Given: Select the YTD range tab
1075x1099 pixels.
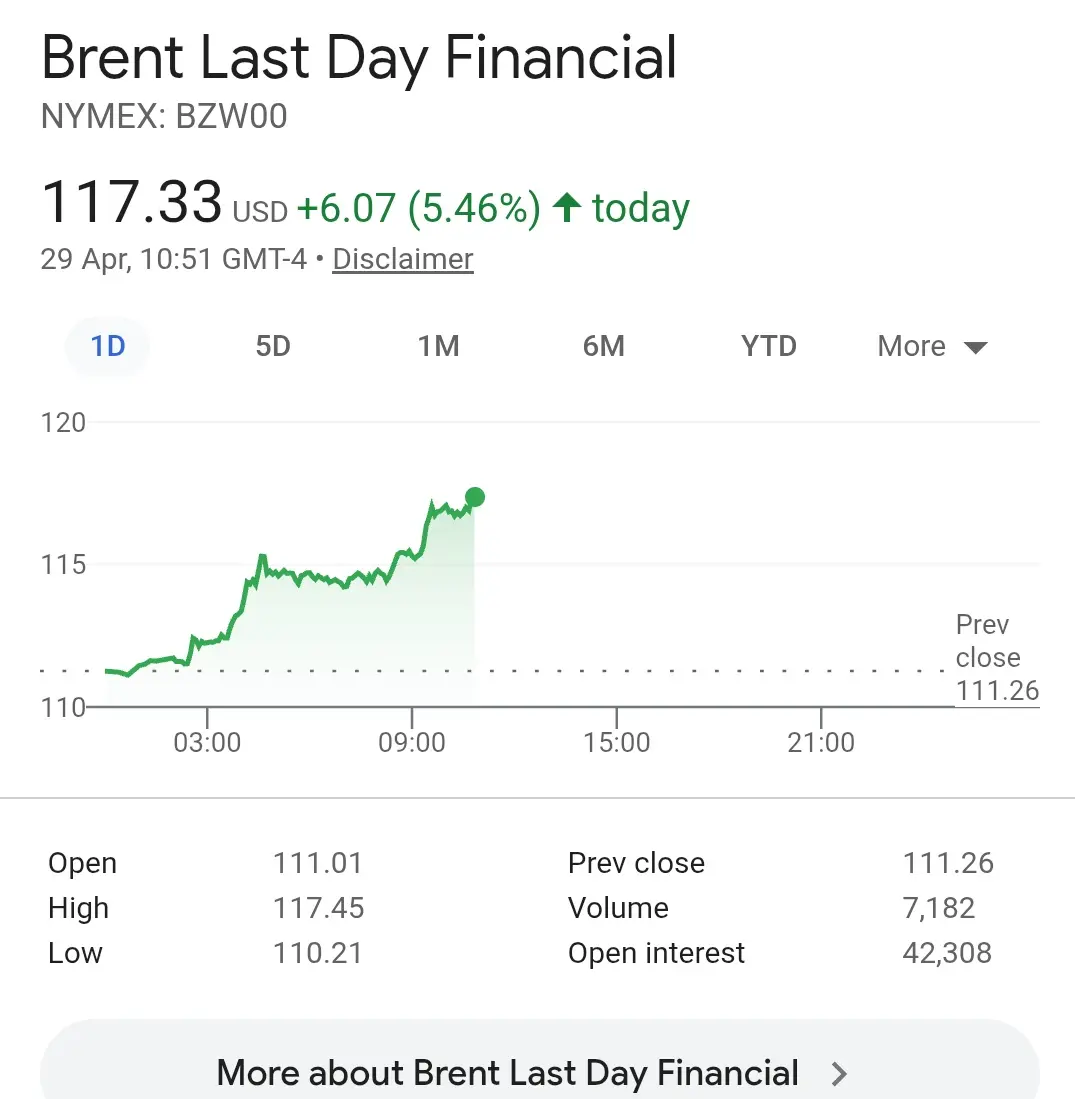Looking at the screenshot, I should [769, 347].
